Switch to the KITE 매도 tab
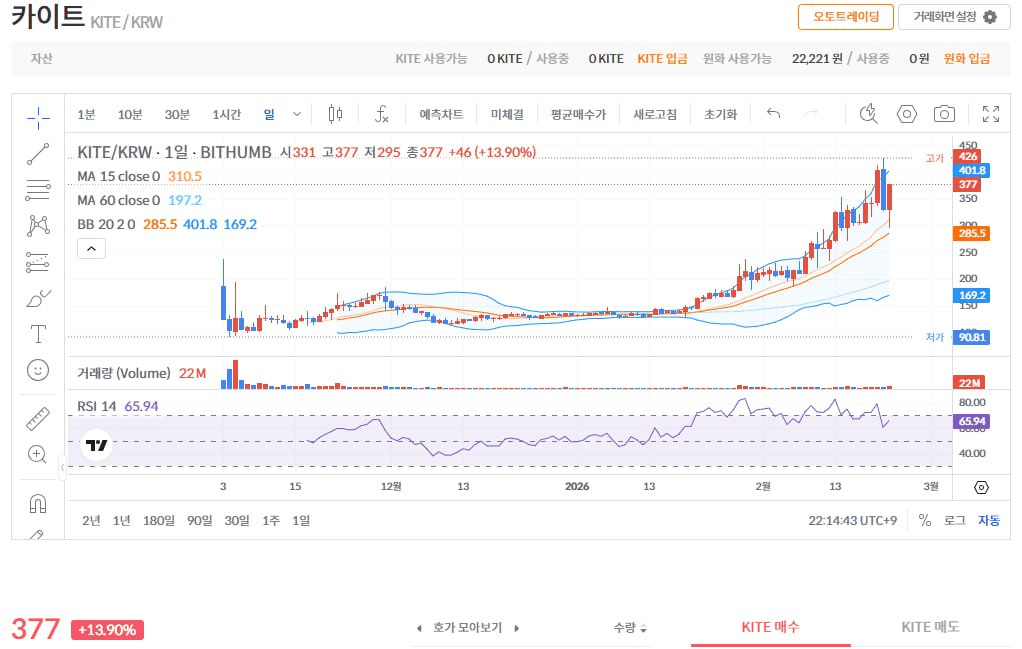Image resolution: width=1022 pixels, height=649 pixels. 929,626
